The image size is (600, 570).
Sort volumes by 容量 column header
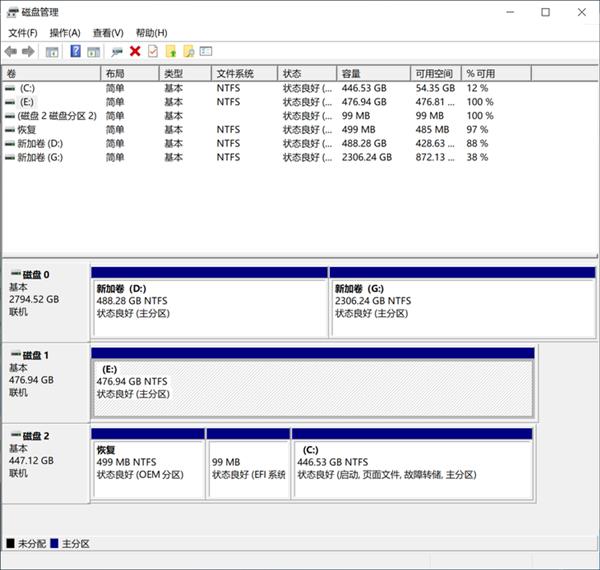click(x=370, y=73)
